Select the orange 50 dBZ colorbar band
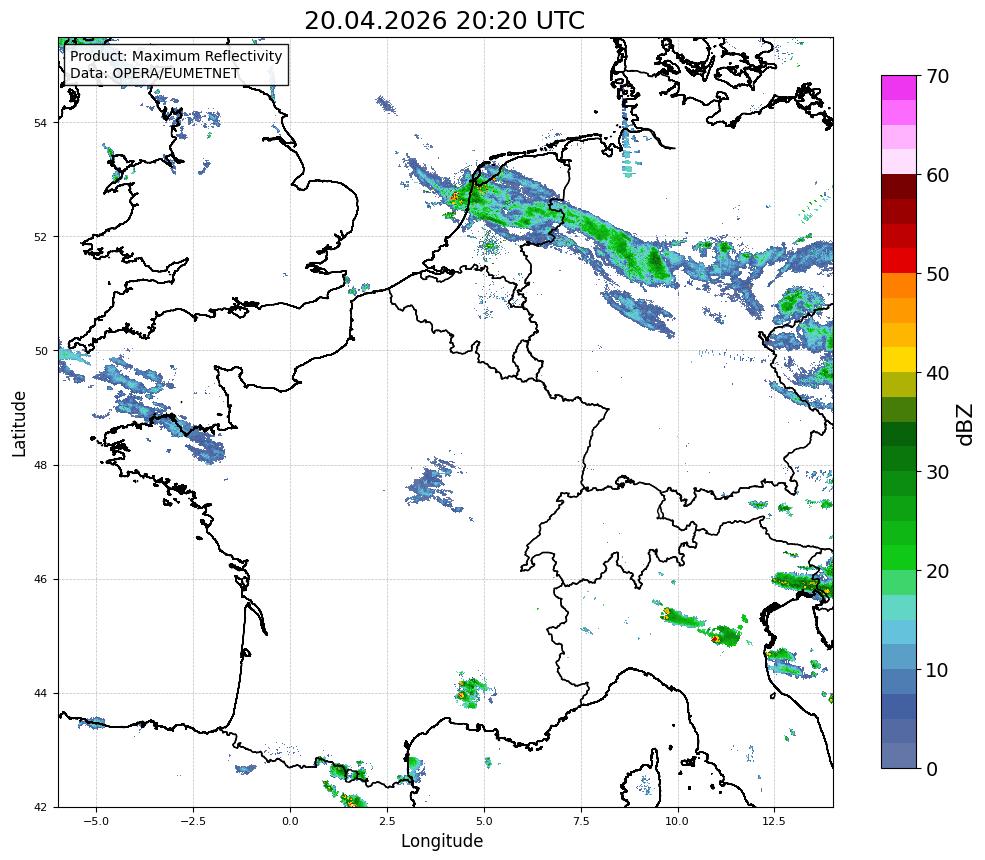The height and width of the screenshot is (860, 985). tap(899, 285)
